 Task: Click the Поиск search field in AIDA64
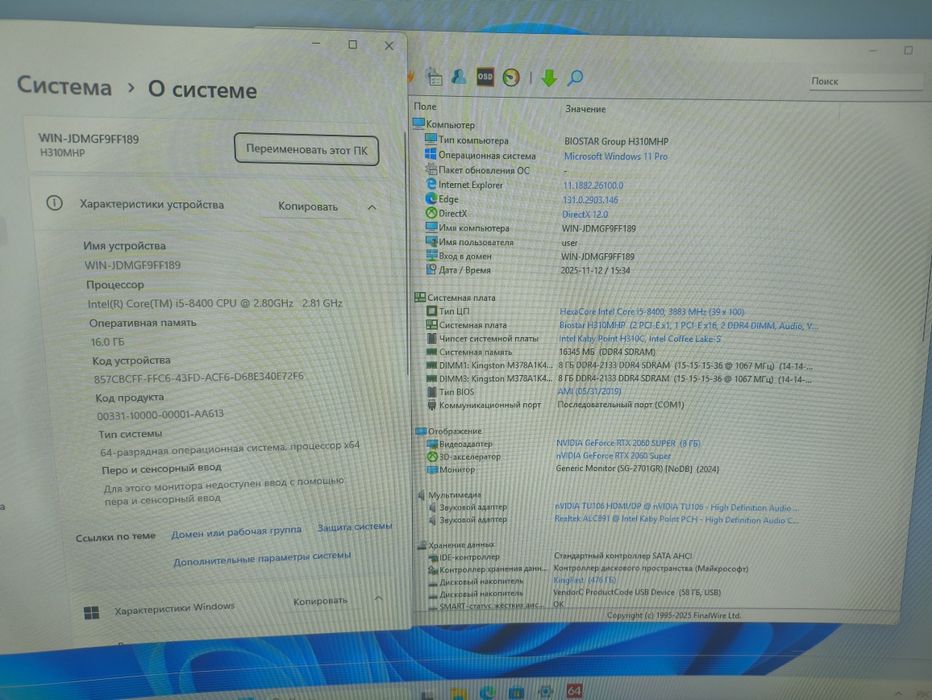tap(867, 82)
